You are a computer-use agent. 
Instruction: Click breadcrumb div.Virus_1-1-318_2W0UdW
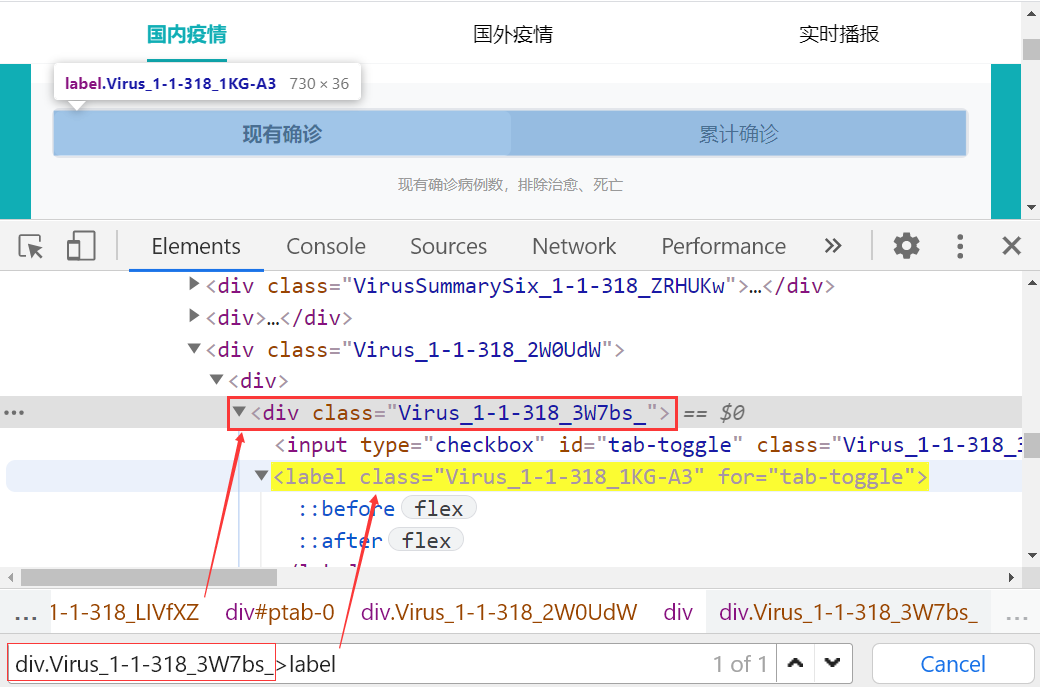coord(499,611)
